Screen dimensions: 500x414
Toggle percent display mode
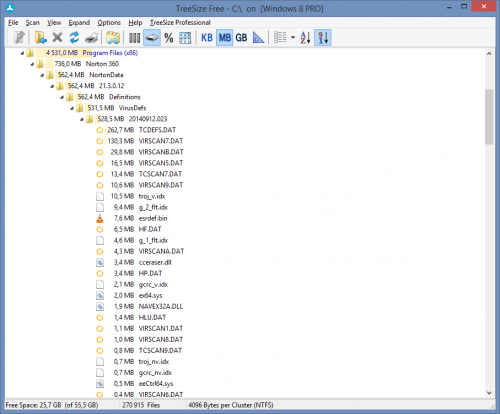point(169,38)
